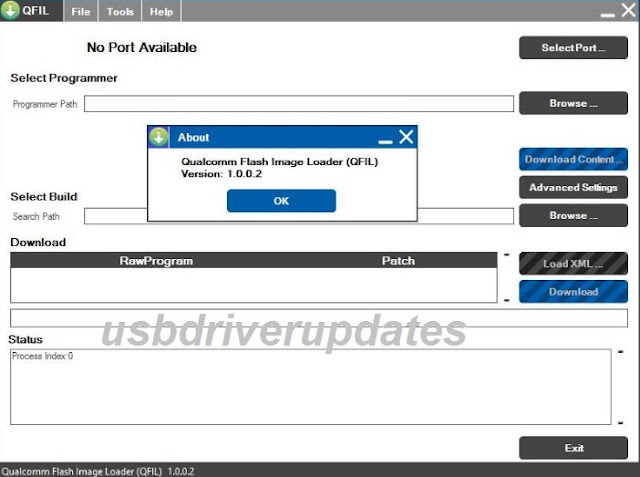
Task: Click the minus button beside RawProgram header
Action: coord(507,255)
